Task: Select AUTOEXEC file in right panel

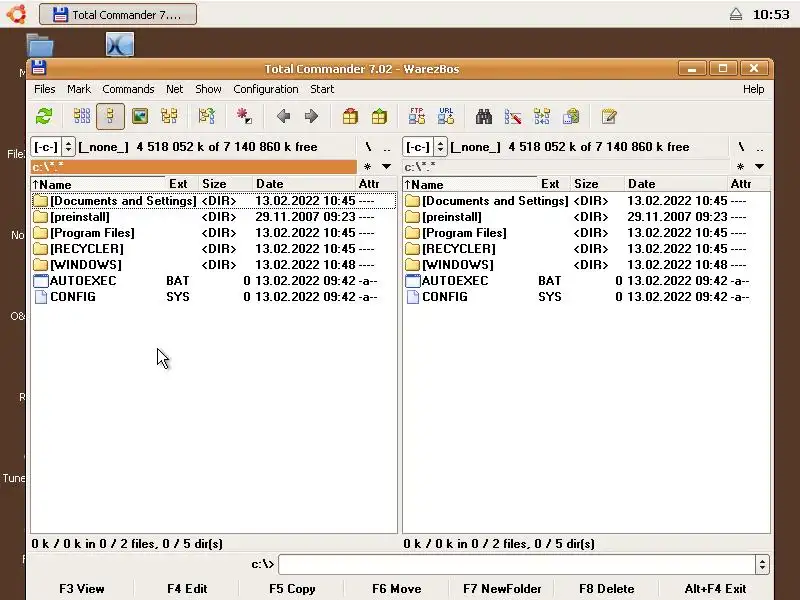Action: [586, 281]
